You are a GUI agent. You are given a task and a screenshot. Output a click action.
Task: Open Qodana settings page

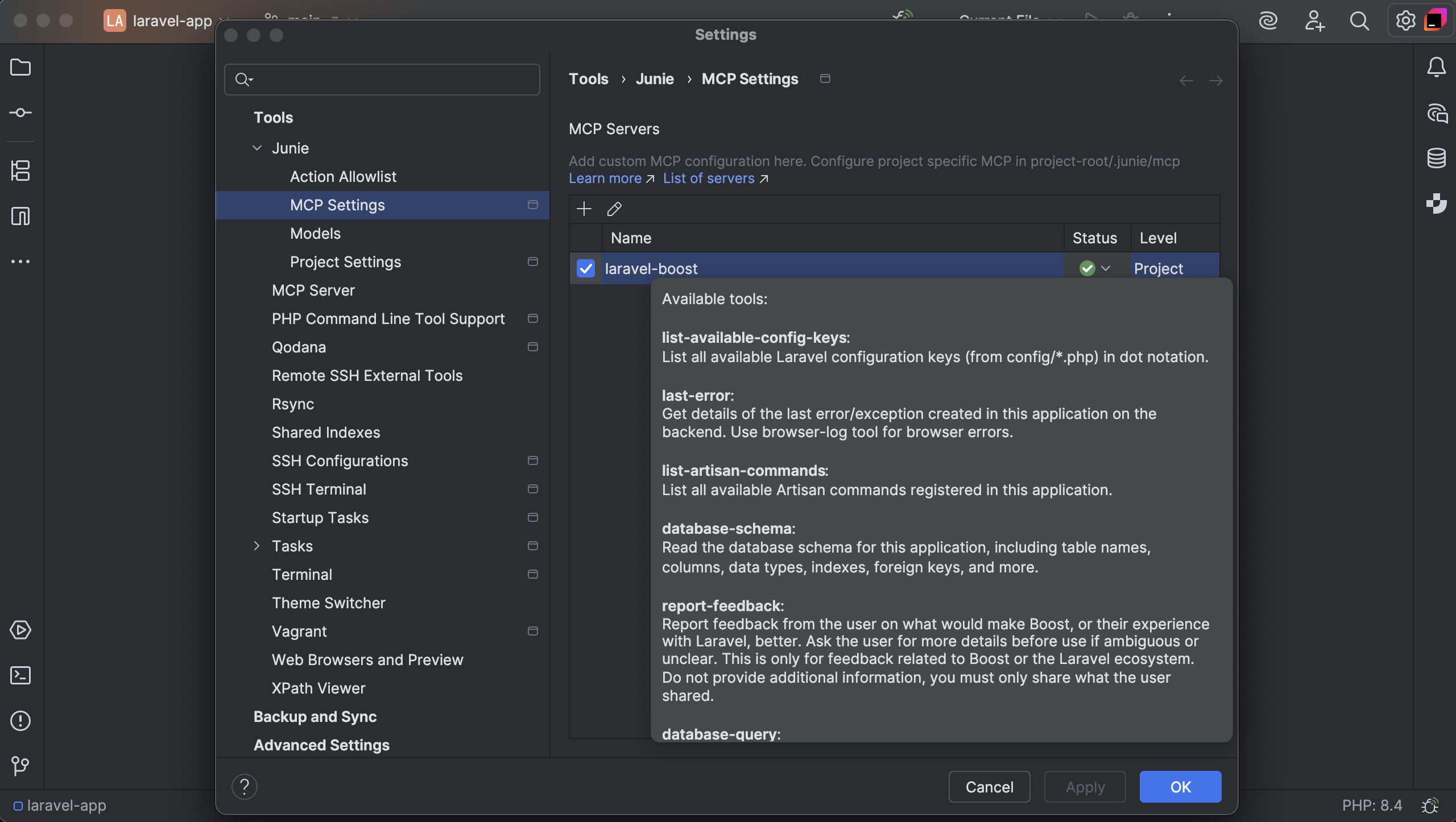(299, 347)
